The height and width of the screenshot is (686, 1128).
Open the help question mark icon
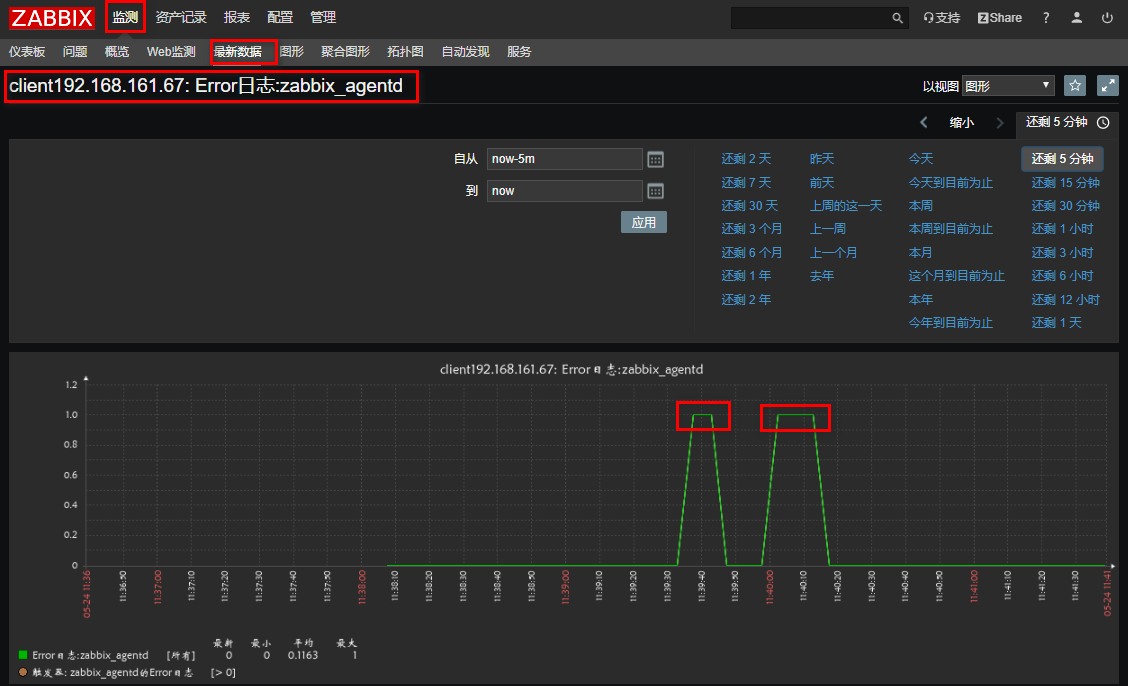[x=1046, y=18]
